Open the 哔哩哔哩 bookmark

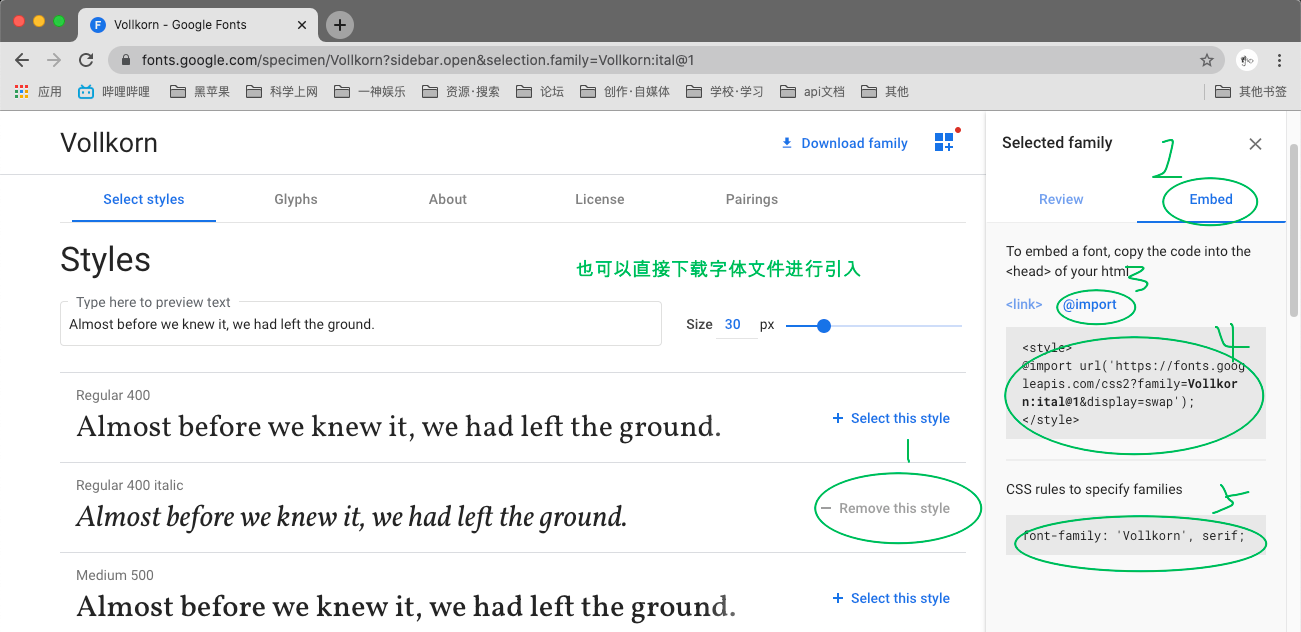tap(114, 92)
